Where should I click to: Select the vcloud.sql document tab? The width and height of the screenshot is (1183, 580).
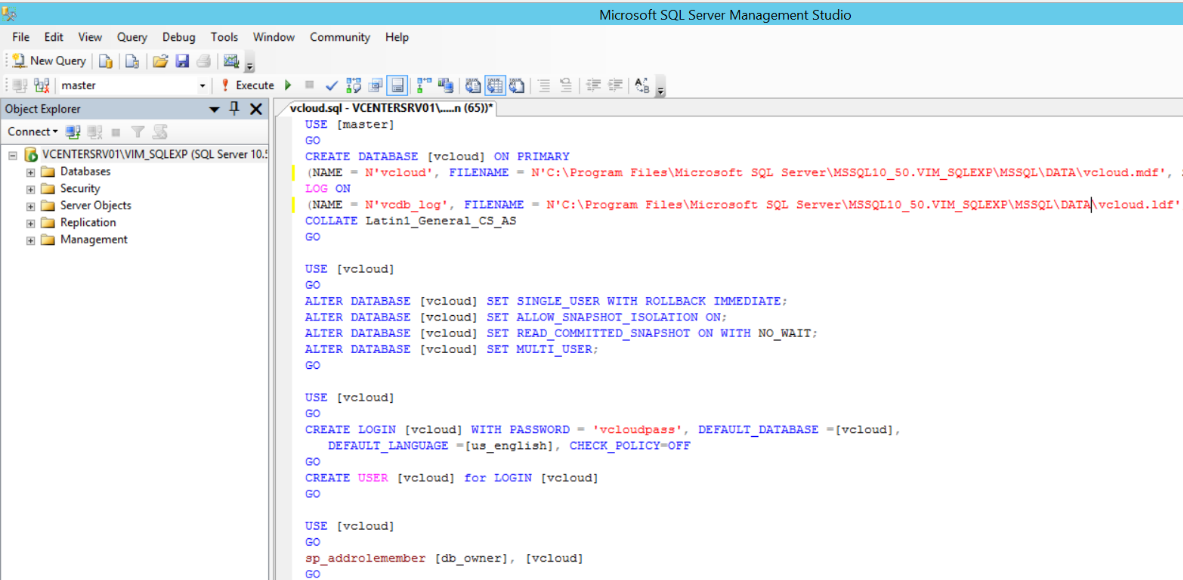[x=392, y=109]
